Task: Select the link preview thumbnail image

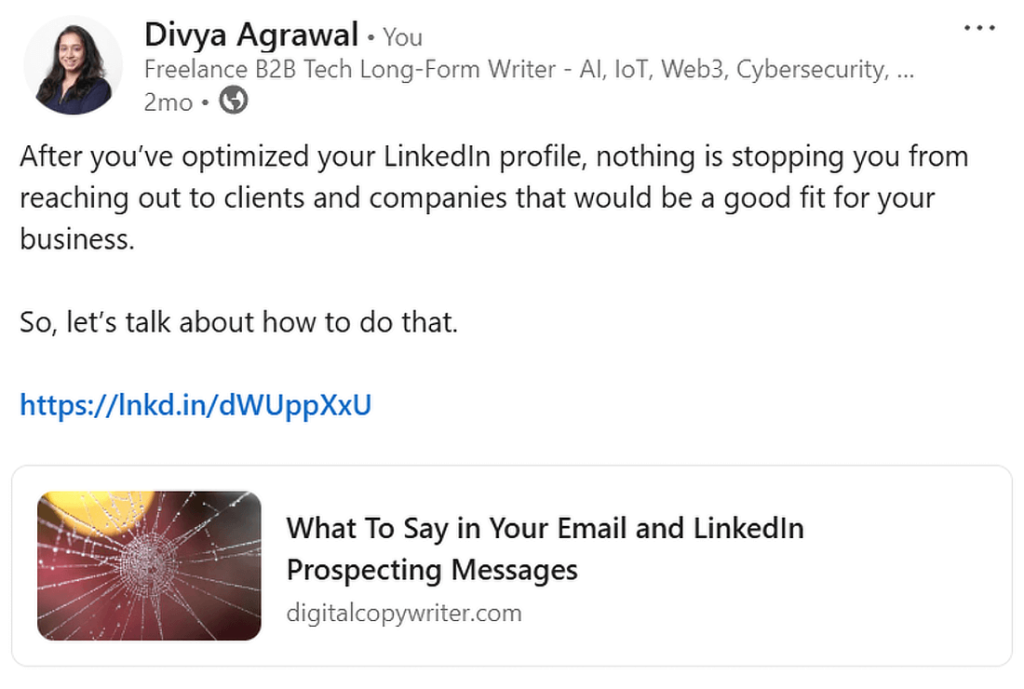Action: [x=150, y=564]
